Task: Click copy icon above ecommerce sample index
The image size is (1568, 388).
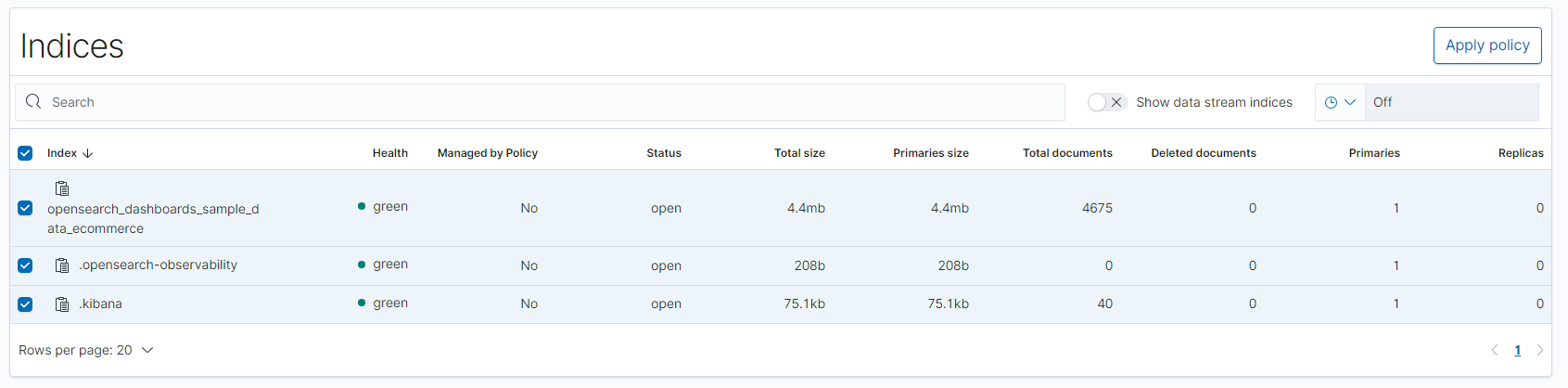Action: tap(62, 188)
